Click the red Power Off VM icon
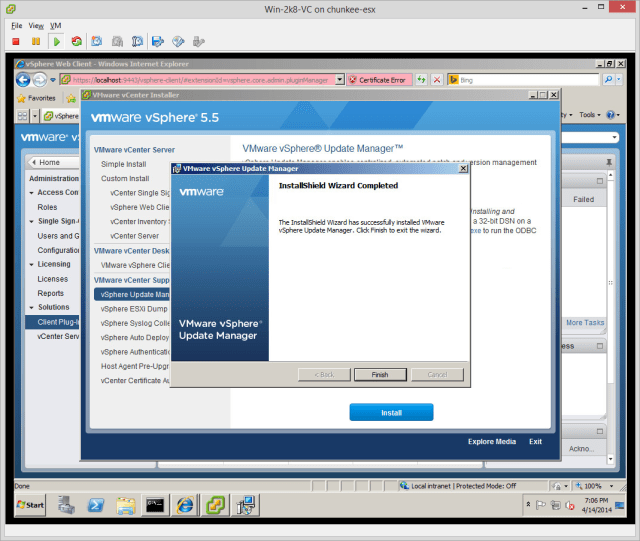Screen dimensions: 640x541 point(16,41)
